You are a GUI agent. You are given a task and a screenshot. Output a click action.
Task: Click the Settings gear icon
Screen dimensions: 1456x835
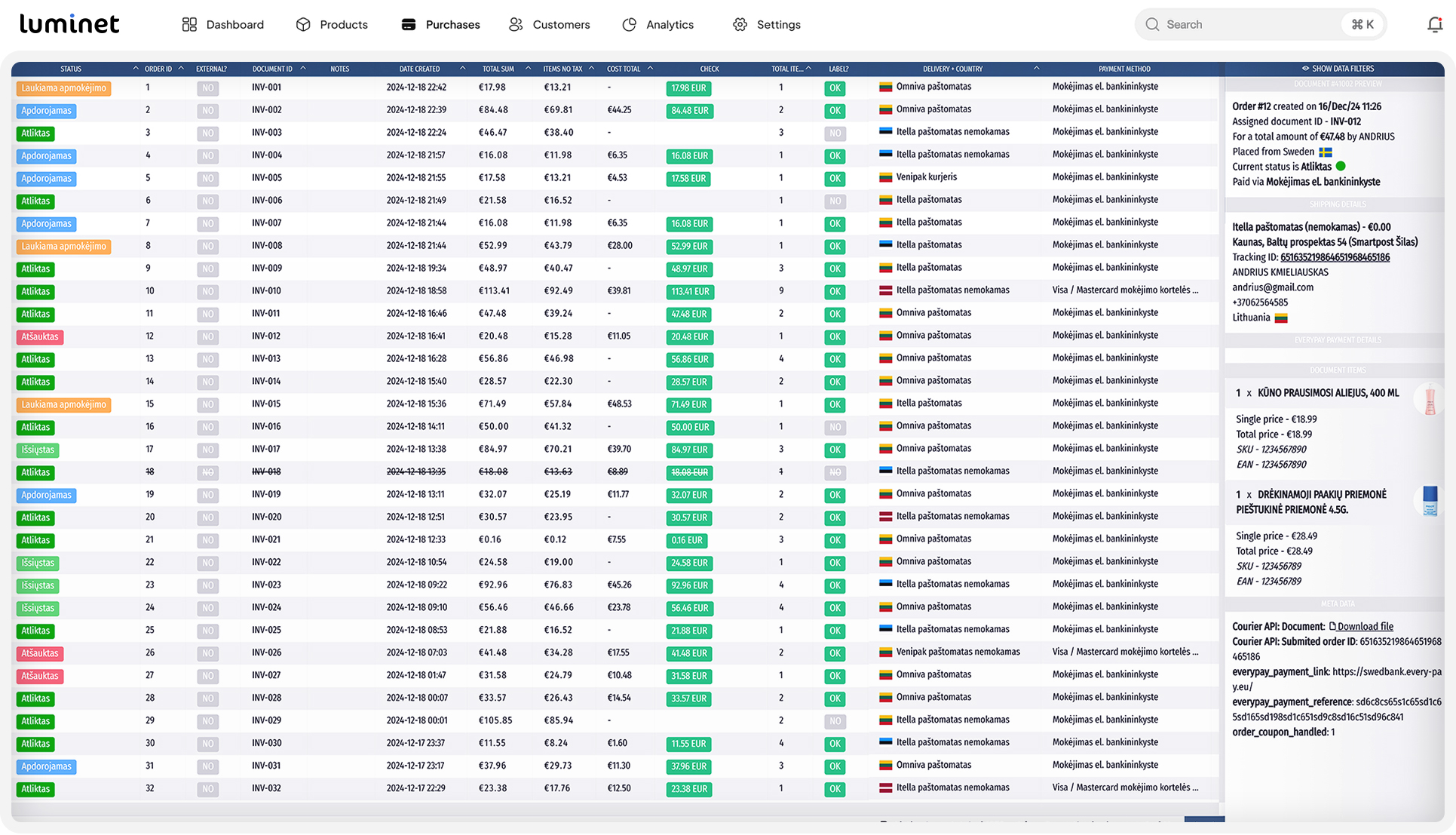coord(740,25)
